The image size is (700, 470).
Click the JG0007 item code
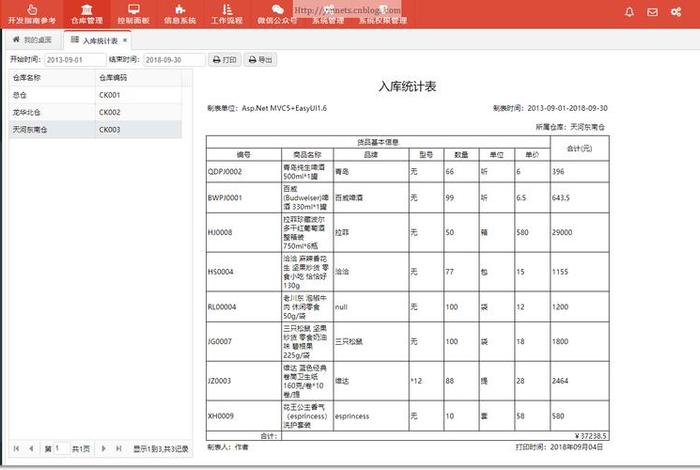pos(220,341)
